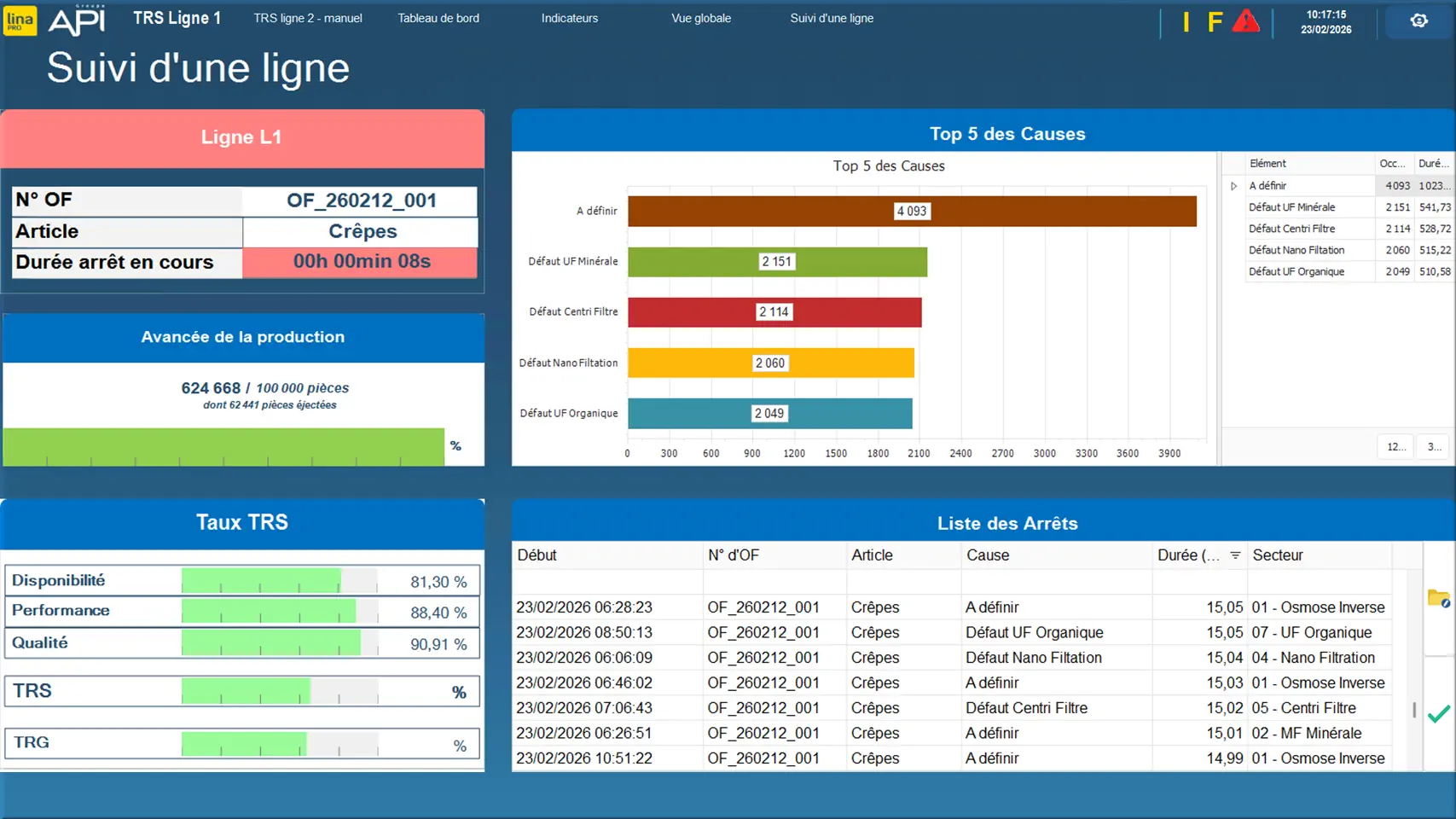Click the green checkmark validate icon
Screen dimensions: 1456x819
[x=1438, y=714]
